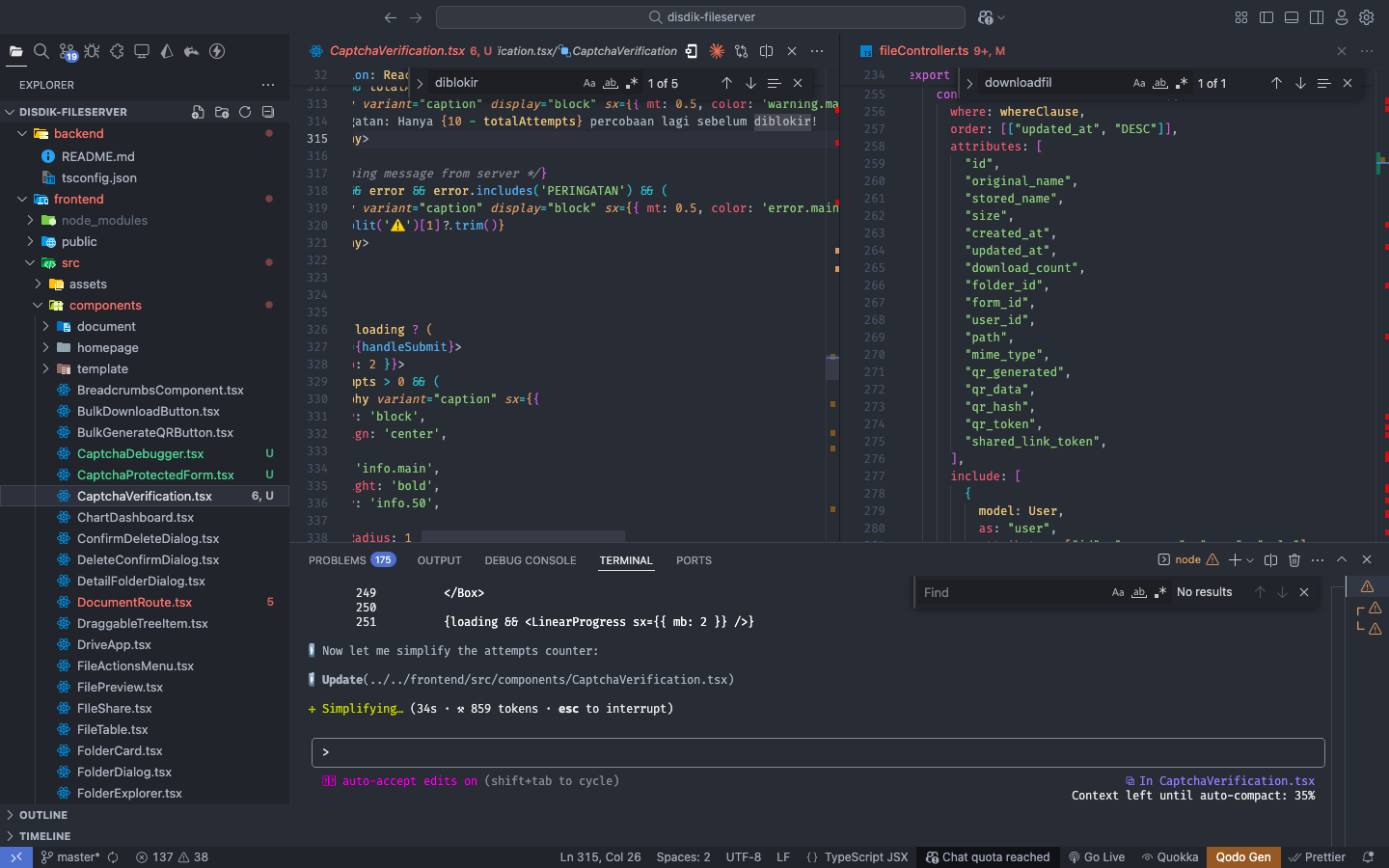This screenshot has width=1389, height=868.
Task: Refresh the Explorer file tree
Action: pos(245,112)
